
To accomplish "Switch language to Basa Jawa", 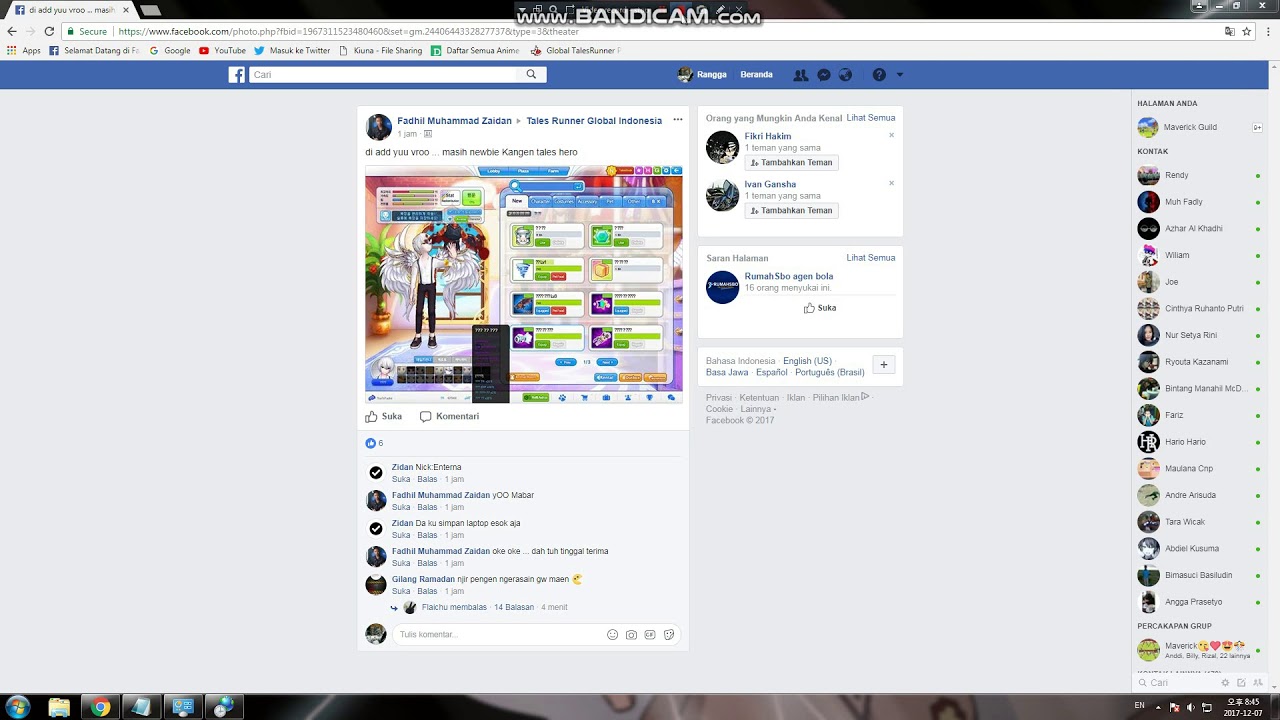I will pyautogui.click(x=727, y=372).
